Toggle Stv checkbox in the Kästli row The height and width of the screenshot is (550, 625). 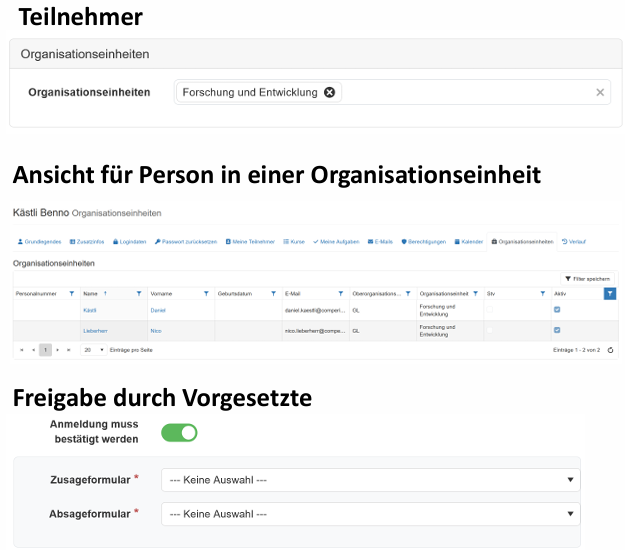tap(490, 310)
